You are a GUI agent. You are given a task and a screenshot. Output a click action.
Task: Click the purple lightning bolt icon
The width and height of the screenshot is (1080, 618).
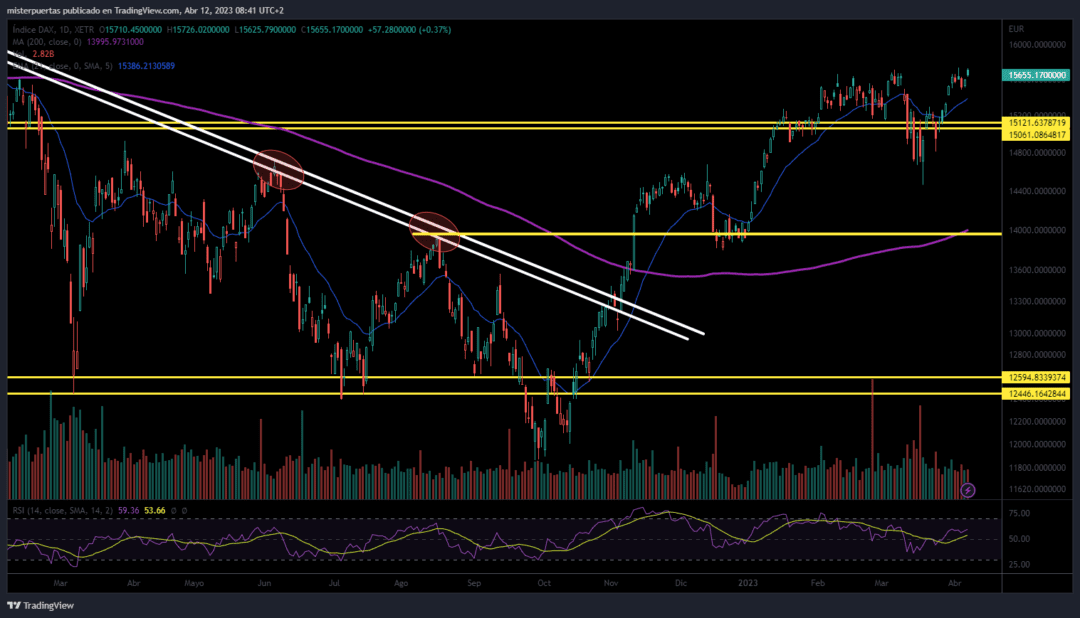(968, 491)
